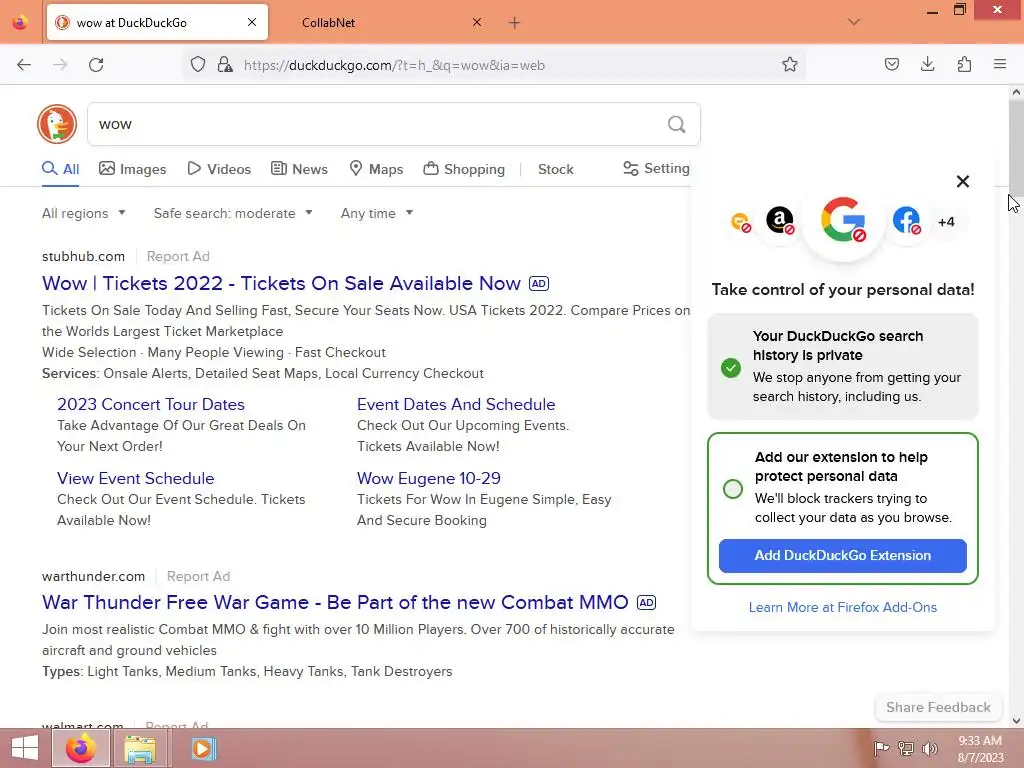1024x768 pixels.
Task: Click the taskbar clock showing 9:33 AM
Action: click(980, 749)
